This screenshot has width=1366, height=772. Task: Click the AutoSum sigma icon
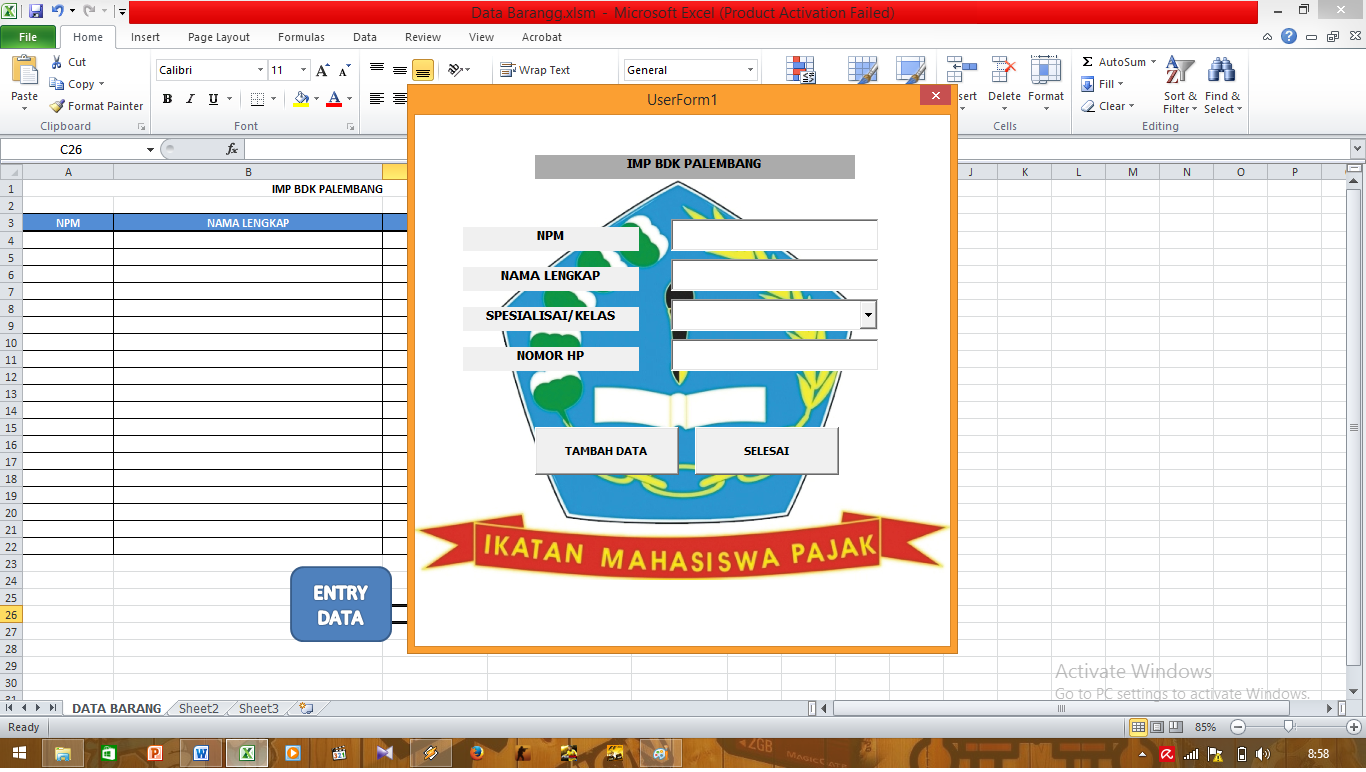[1088, 62]
